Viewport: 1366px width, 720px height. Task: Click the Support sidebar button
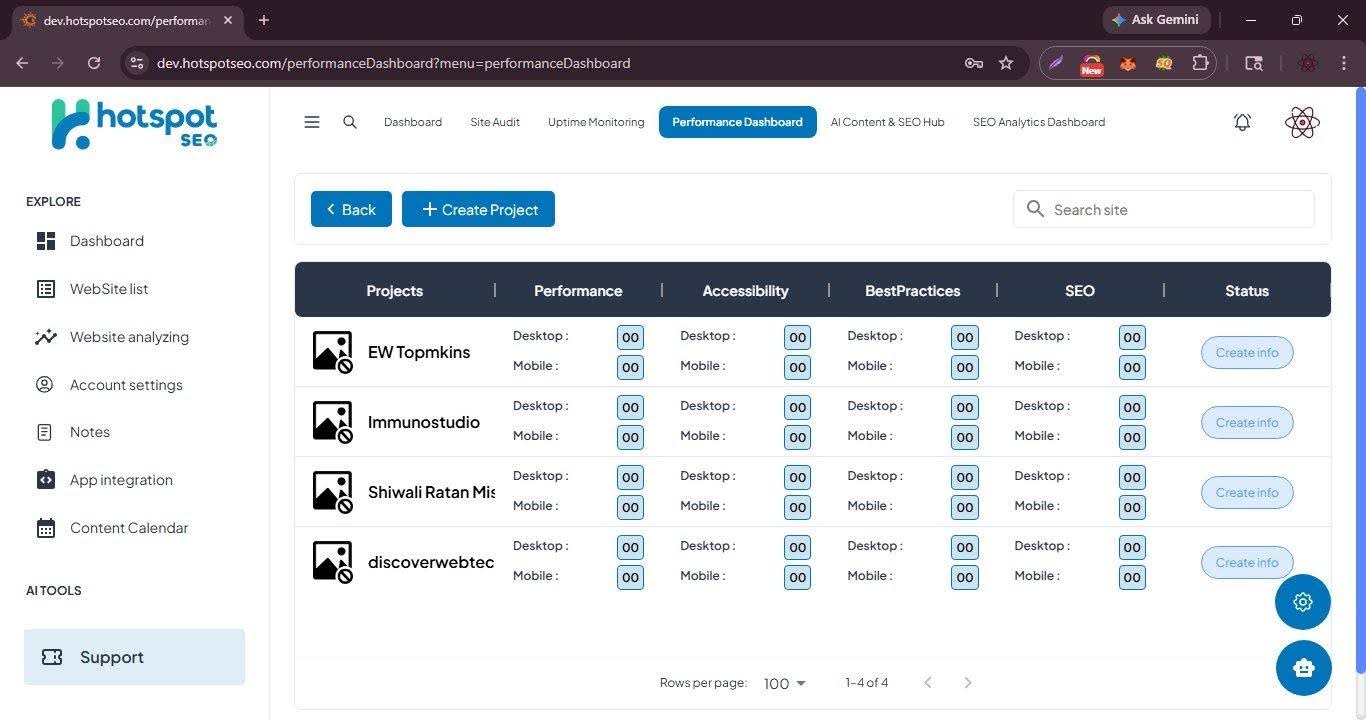click(x=134, y=657)
